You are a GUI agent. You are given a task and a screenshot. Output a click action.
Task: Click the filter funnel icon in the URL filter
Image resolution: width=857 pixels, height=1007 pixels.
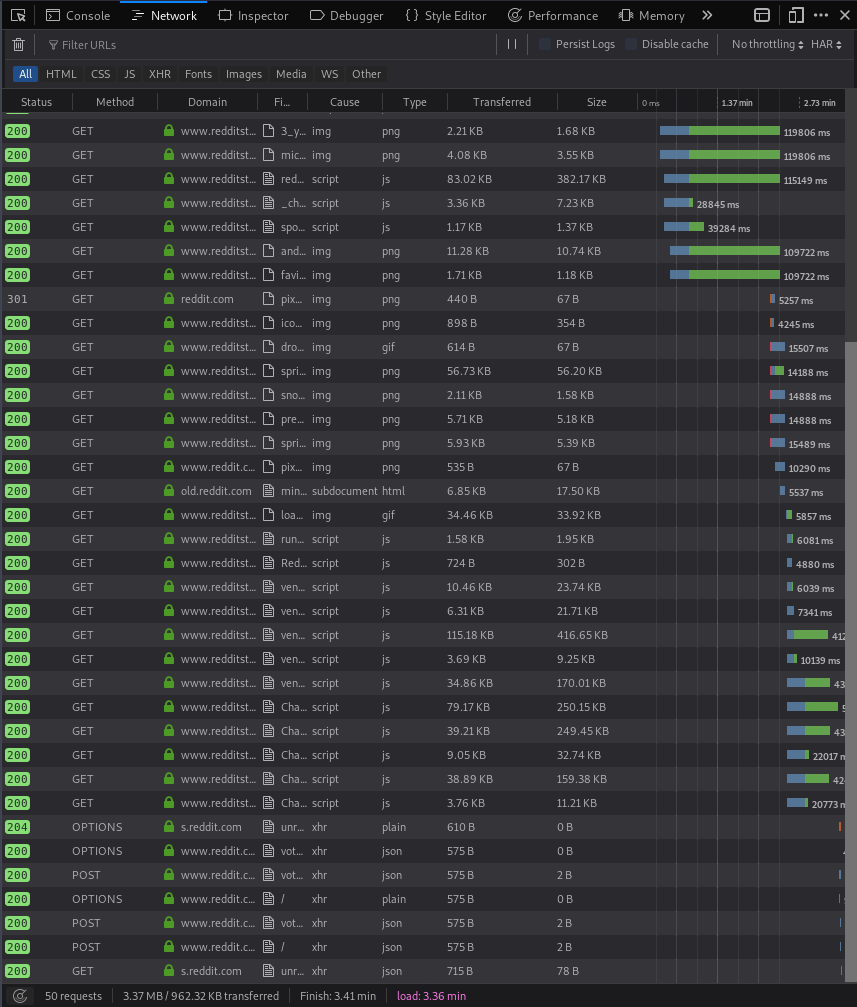click(53, 45)
